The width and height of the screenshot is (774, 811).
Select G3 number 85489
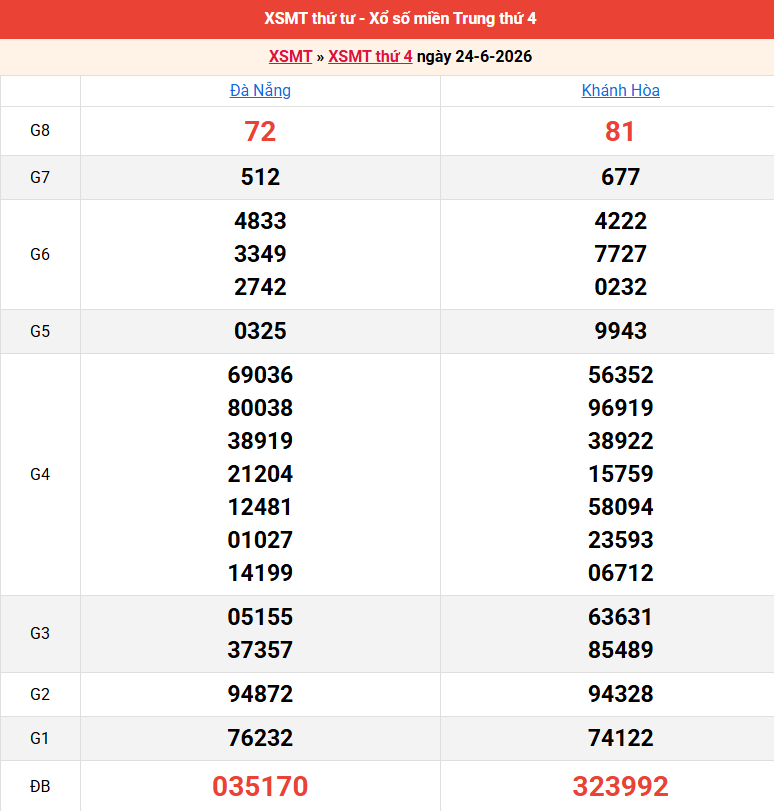(620, 650)
